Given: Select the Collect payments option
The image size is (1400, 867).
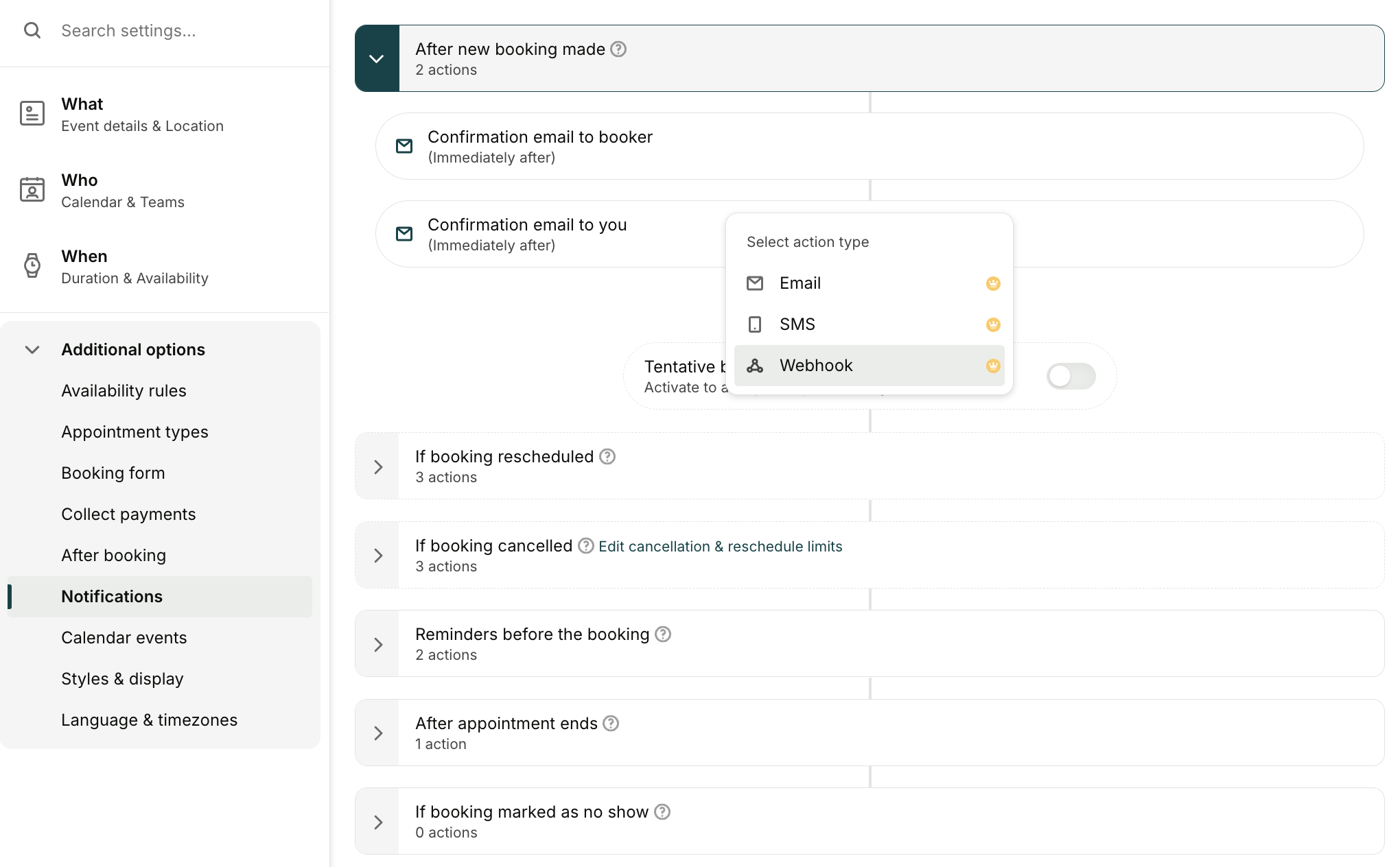Looking at the screenshot, I should tap(128, 514).
